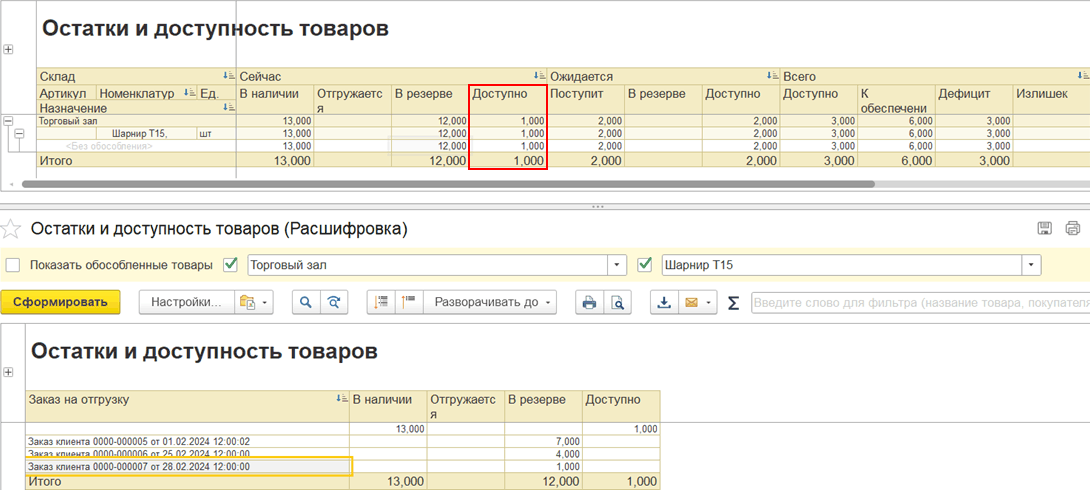The width and height of the screenshot is (1090, 492).
Task: Collapse the Торговый зал tree row
Action: [9, 121]
